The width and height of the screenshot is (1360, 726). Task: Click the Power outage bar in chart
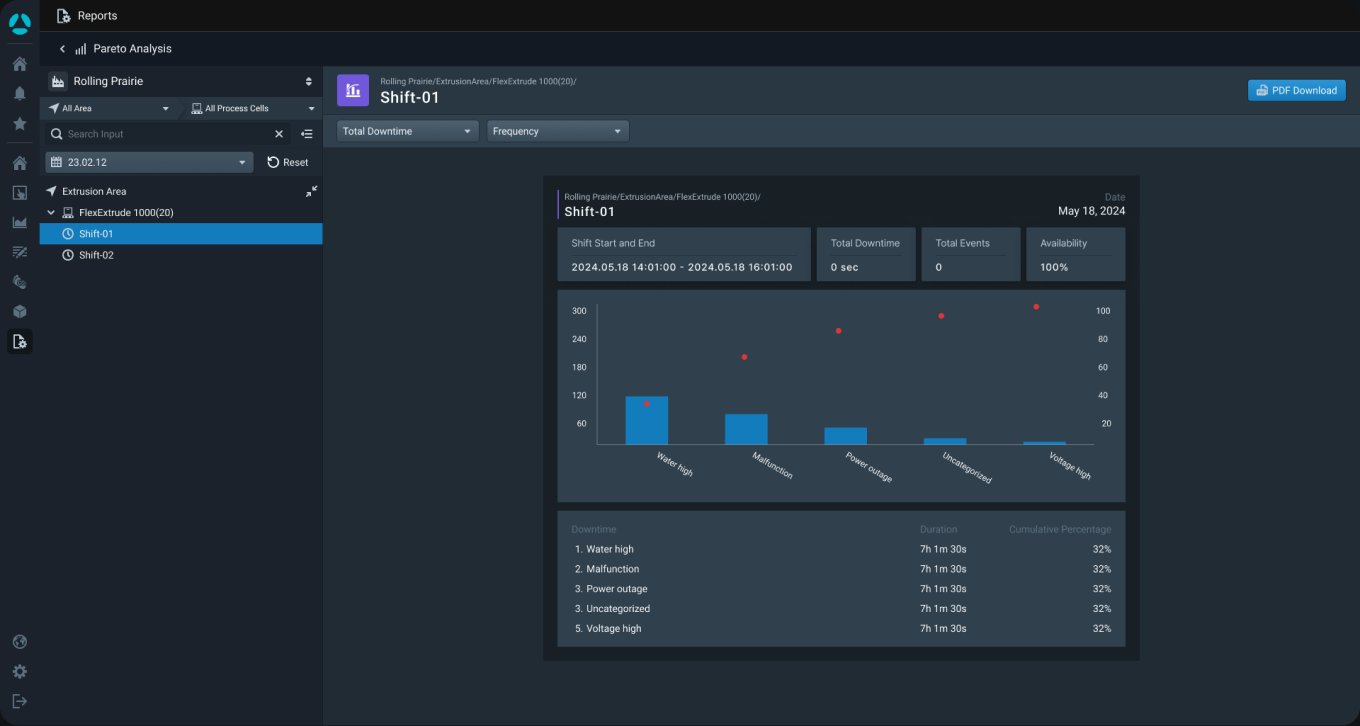point(845,436)
